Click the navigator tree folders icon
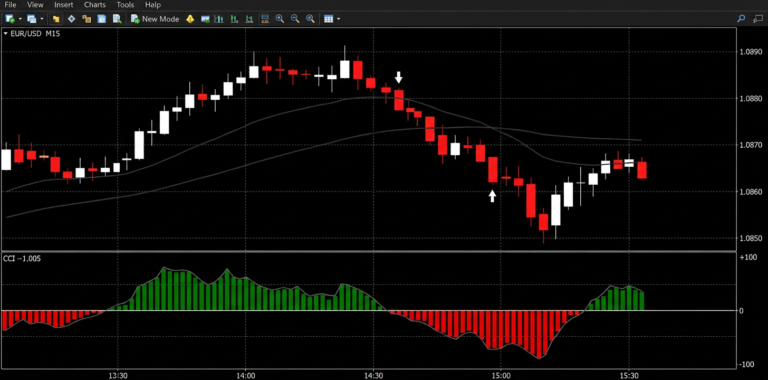 tap(87, 19)
